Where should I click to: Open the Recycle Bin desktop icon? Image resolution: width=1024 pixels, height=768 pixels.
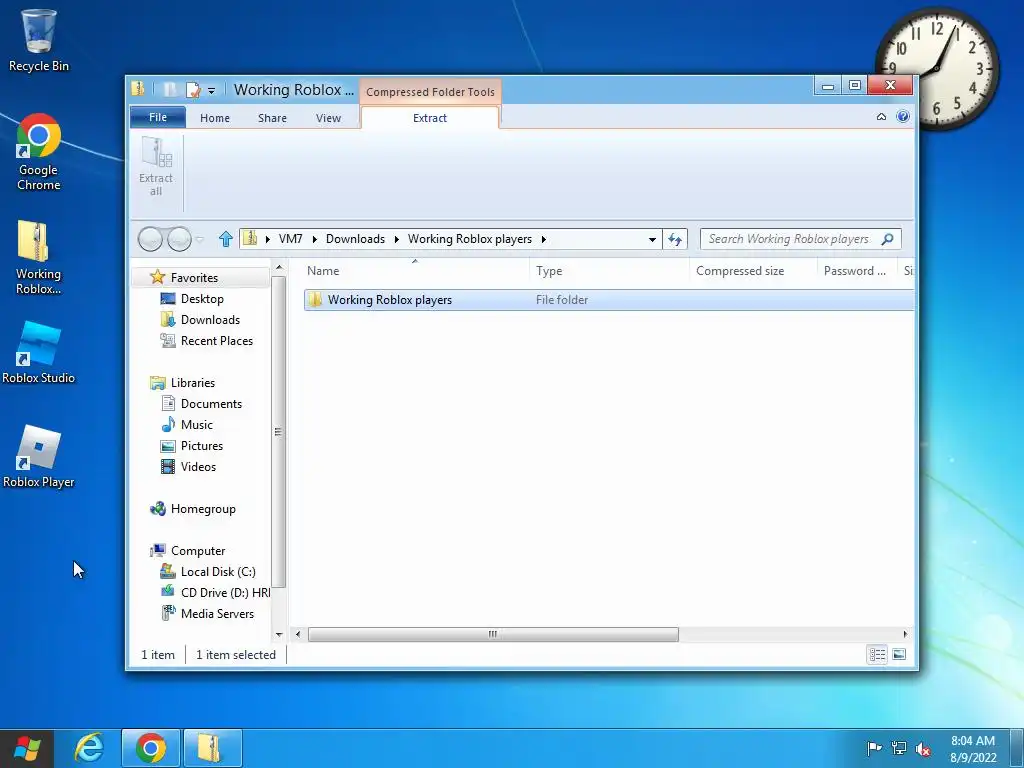click(x=39, y=40)
